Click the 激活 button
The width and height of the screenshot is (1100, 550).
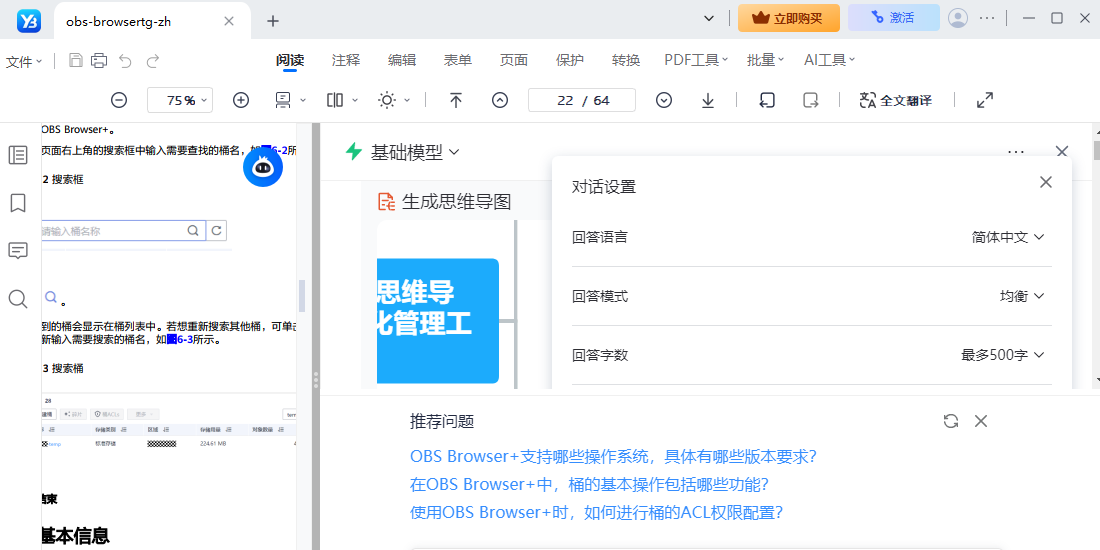pos(894,18)
